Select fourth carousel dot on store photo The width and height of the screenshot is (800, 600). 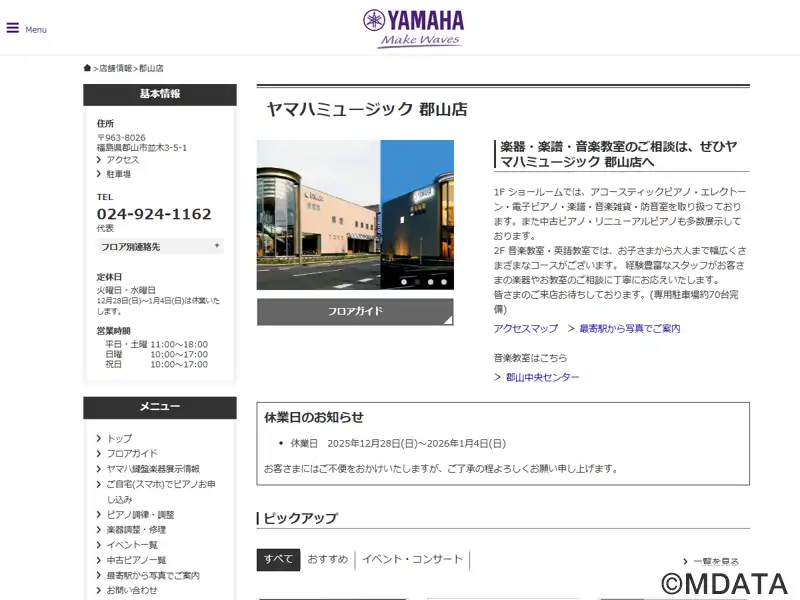point(444,282)
